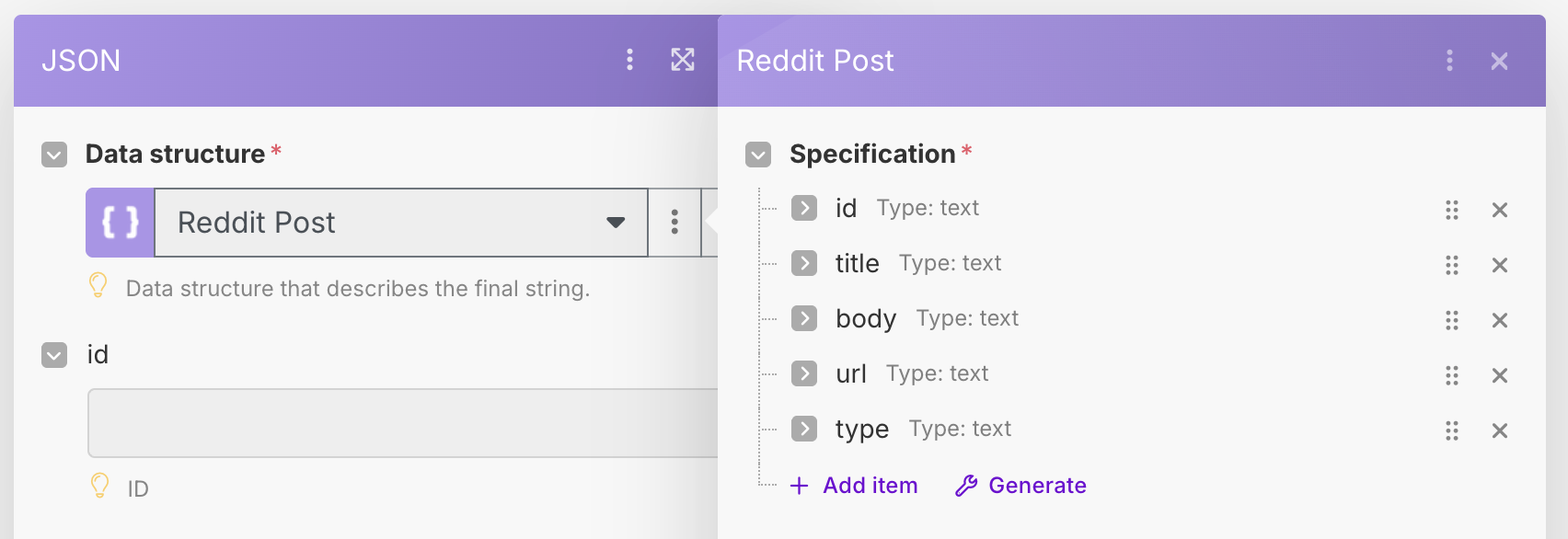Expand the id item details
The width and height of the screenshot is (1568, 539).
803,209
